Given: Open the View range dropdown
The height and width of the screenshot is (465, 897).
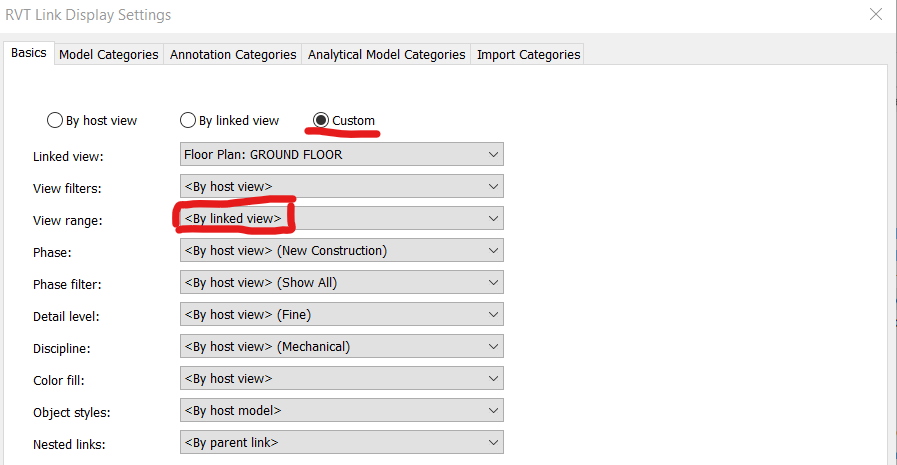Looking at the screenshot, I should 342,218.
